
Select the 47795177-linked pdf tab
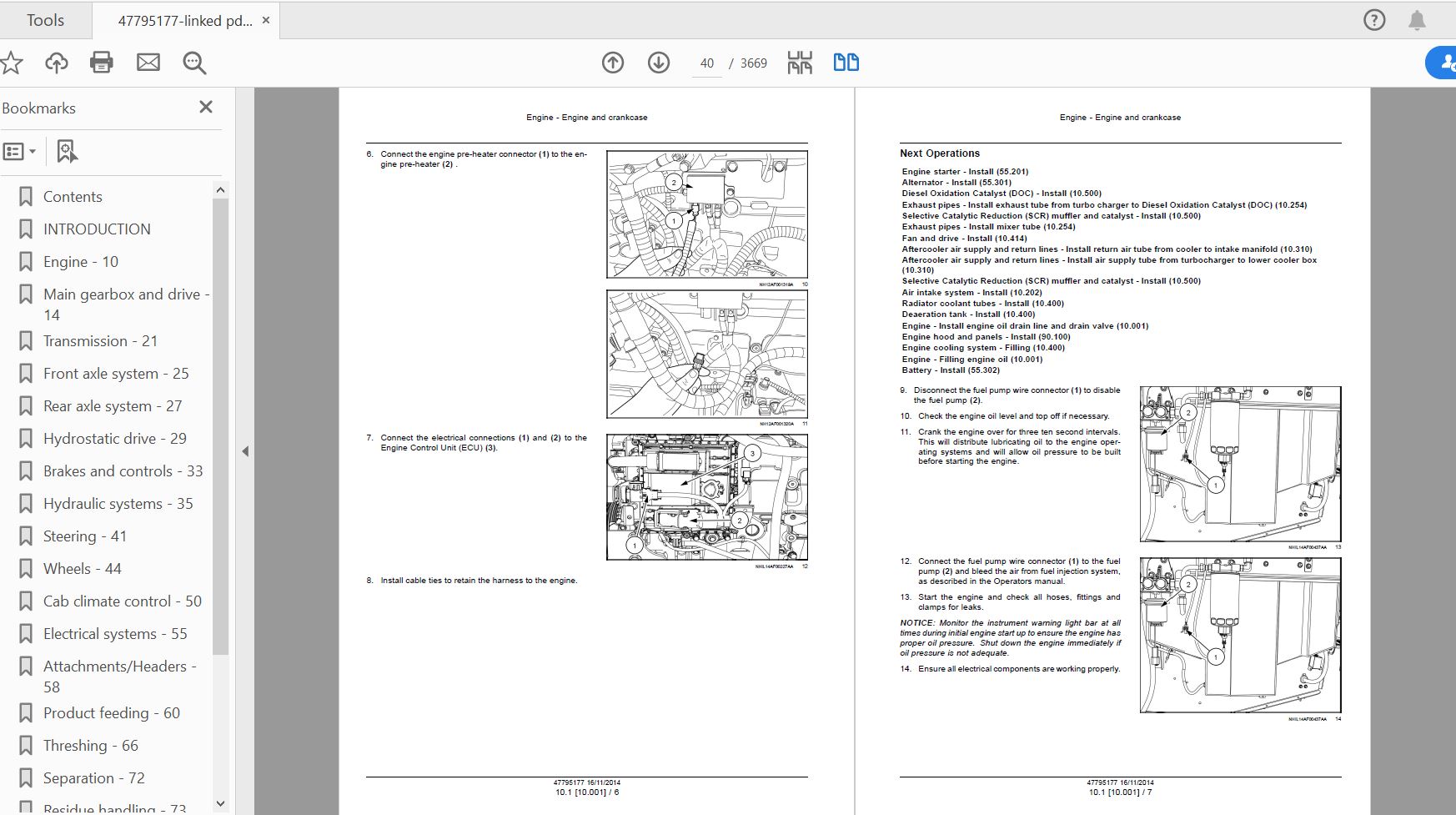184,21
